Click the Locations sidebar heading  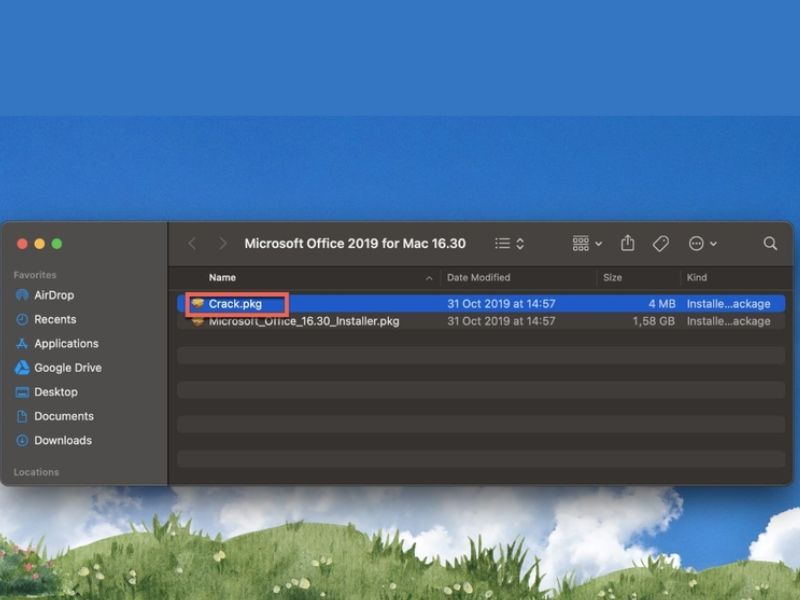click(x=36, y=472)
